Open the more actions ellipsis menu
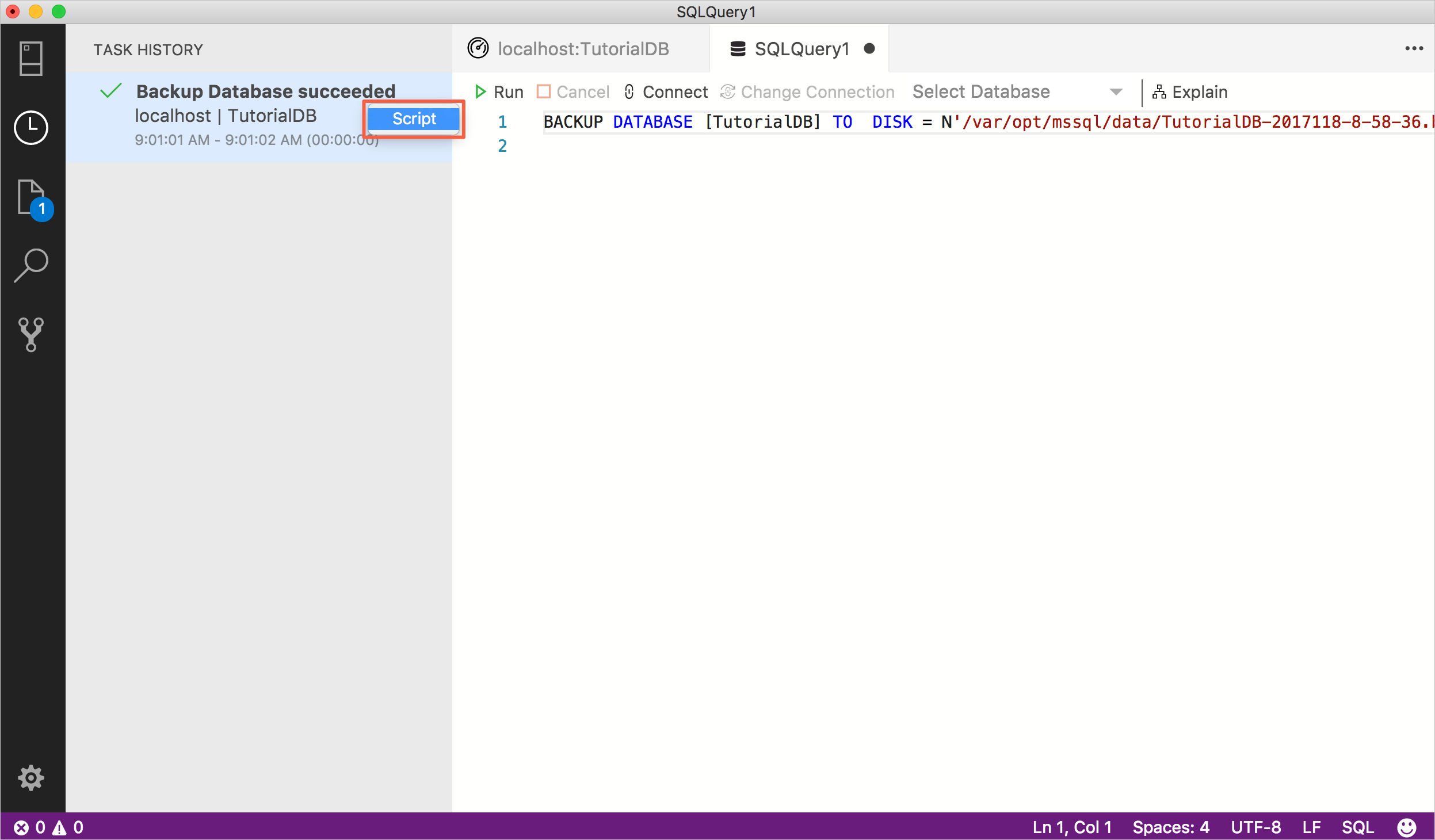 (x=1414, y=48)
